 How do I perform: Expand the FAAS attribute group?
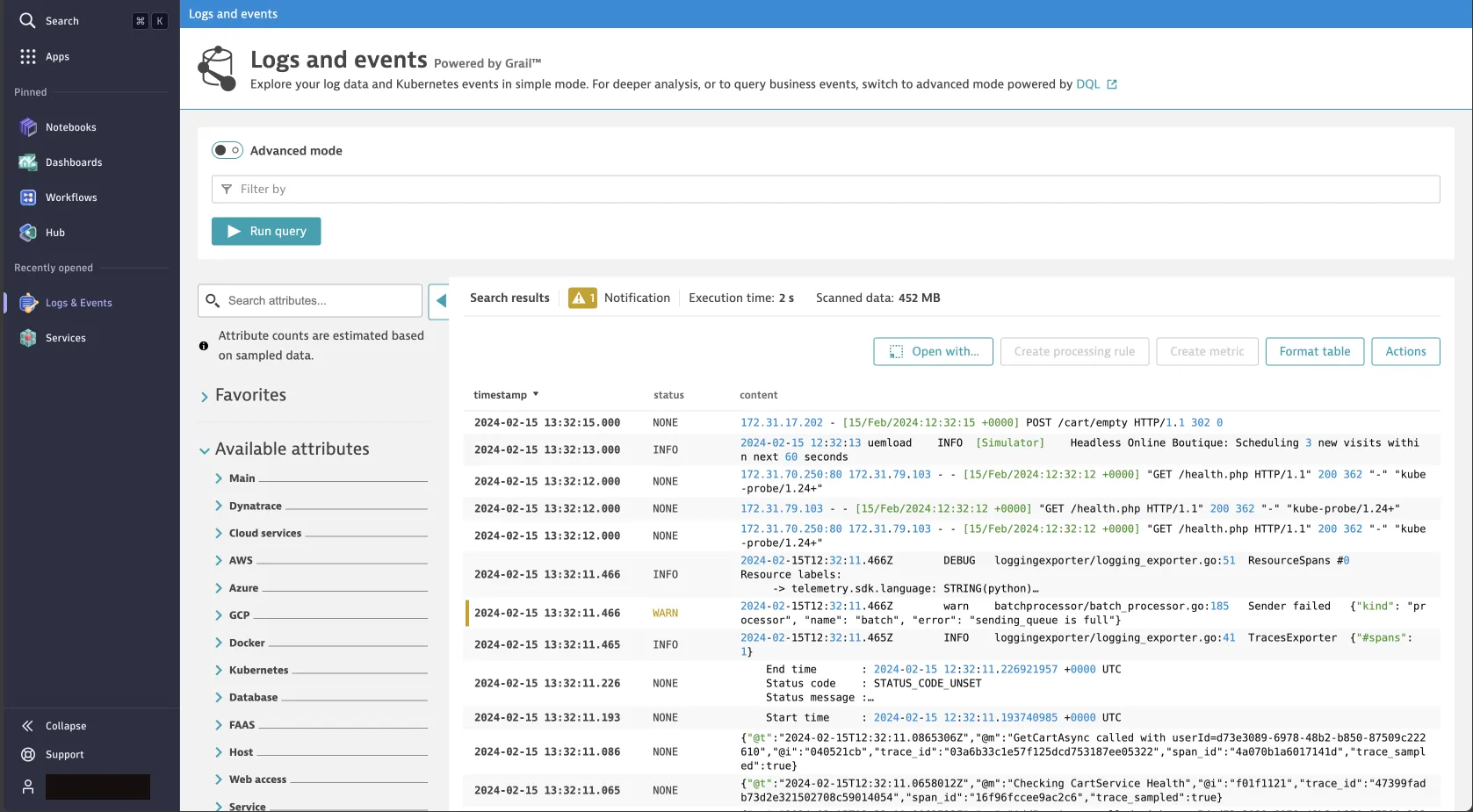219,725
